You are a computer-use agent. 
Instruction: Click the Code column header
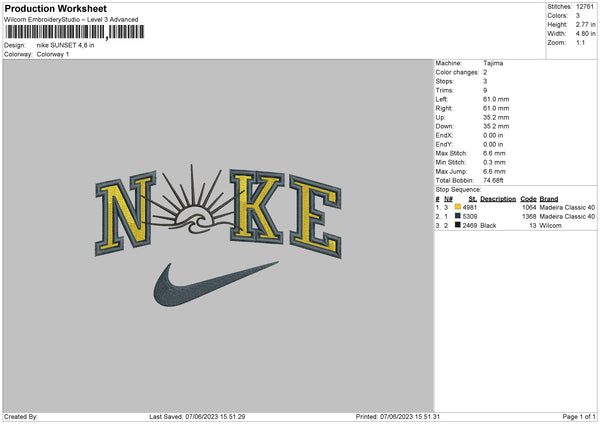coord(528,199)
